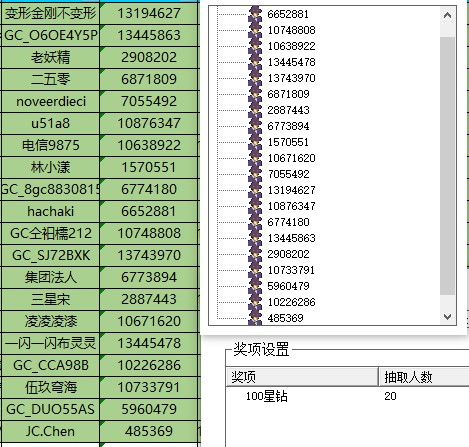Click spreadsheet cell 集团法人

tap(51, 277)
